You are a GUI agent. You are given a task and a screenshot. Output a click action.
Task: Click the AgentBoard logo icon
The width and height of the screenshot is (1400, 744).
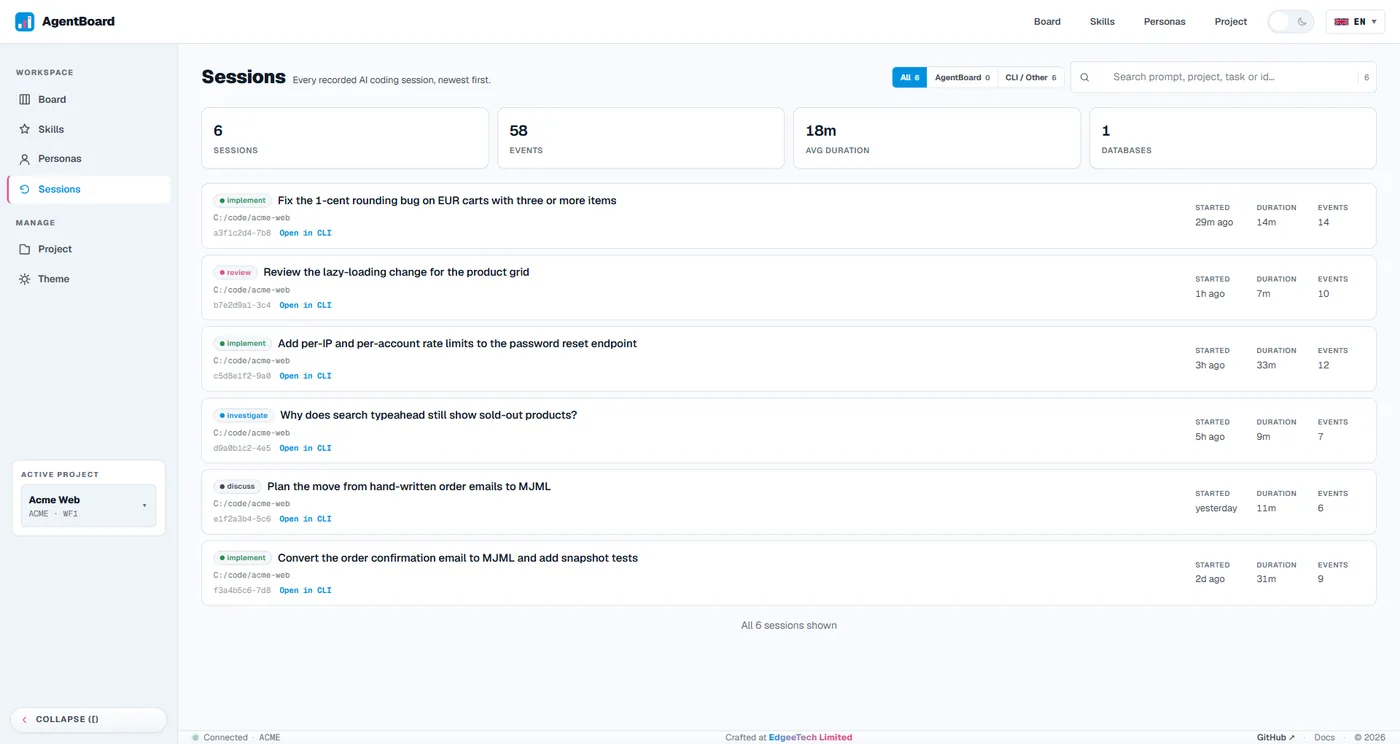[25, 21]
